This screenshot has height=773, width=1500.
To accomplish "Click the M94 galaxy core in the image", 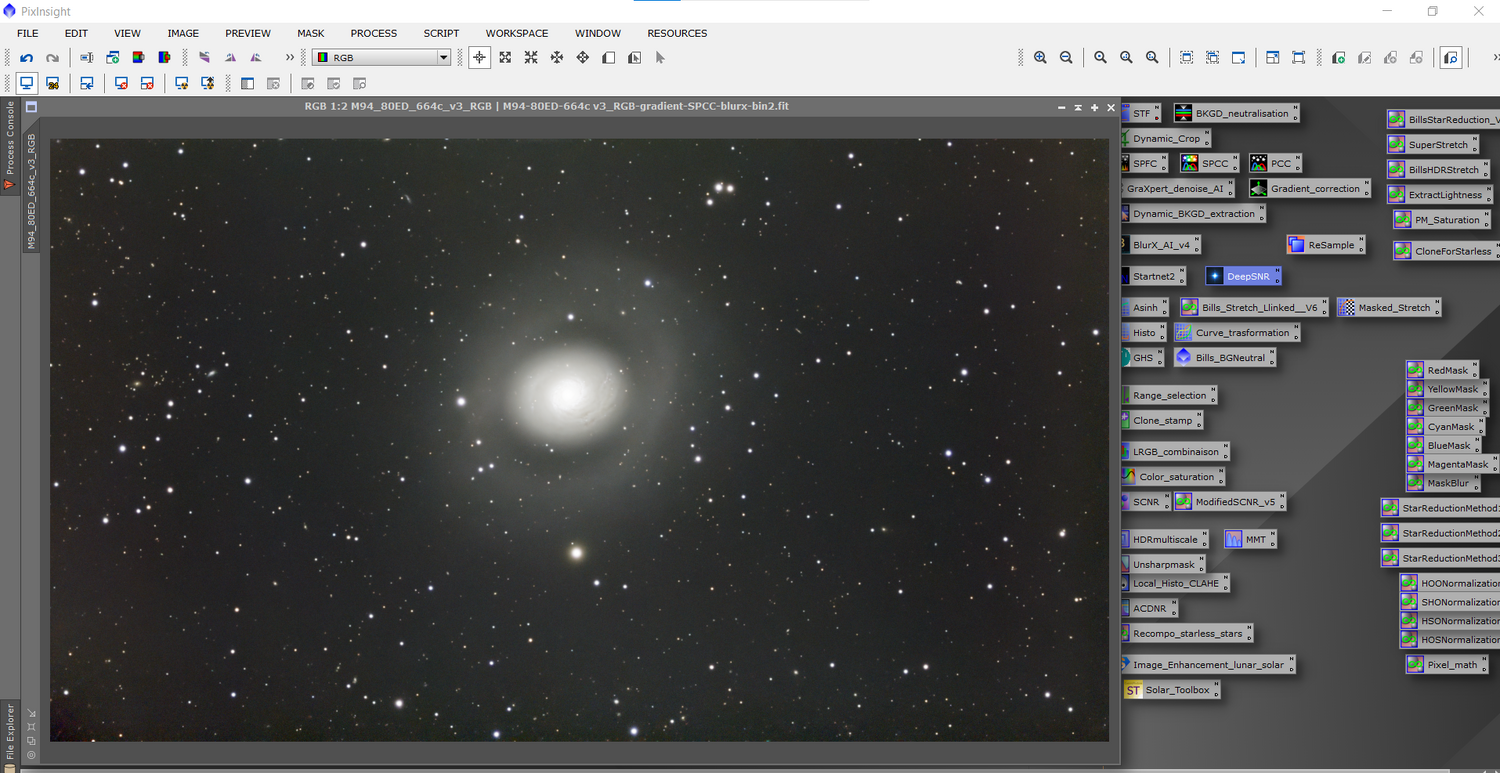I will [568, 394].
